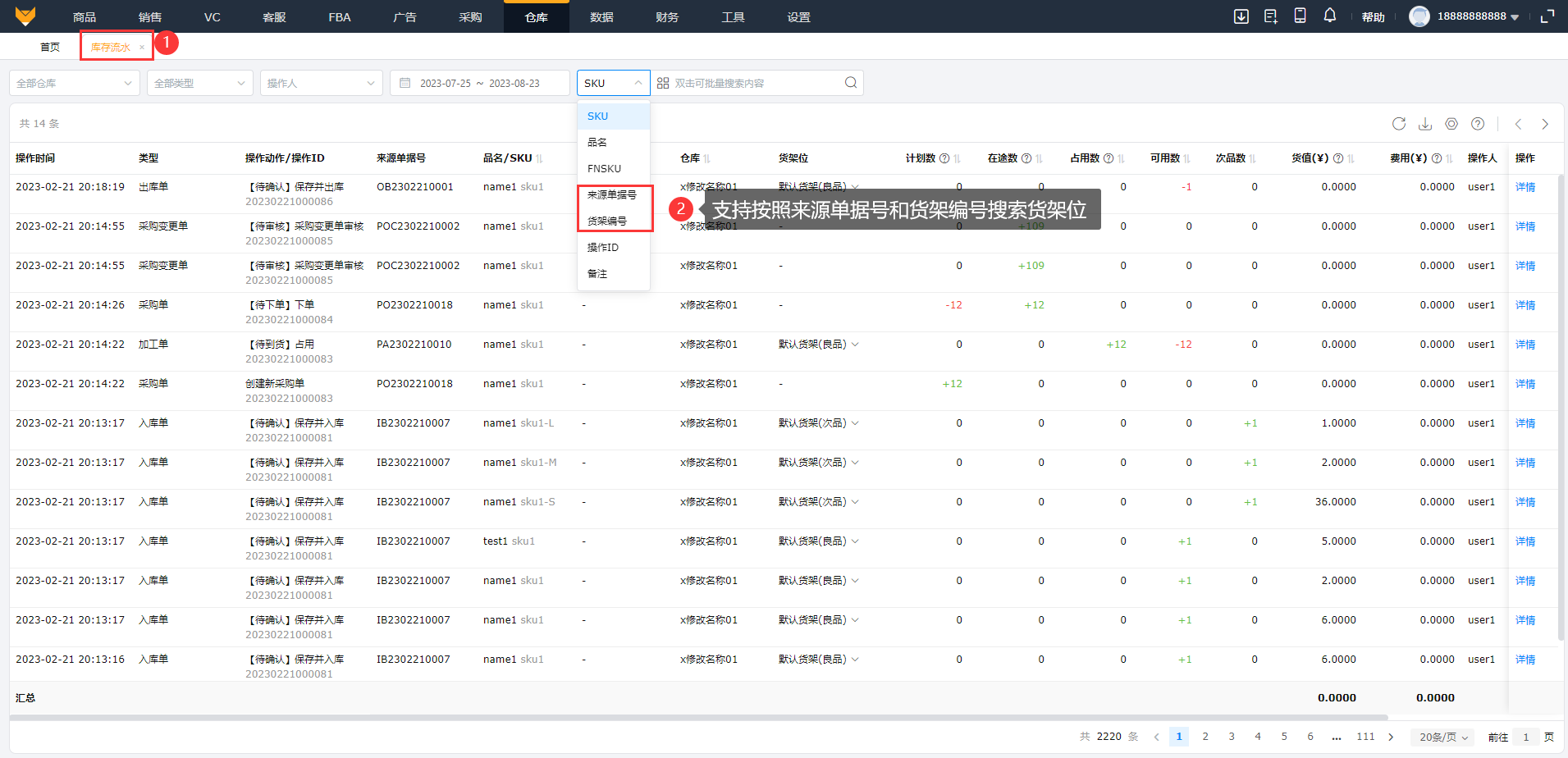Click the download box icon in top bar
Viewport: 1568px width, 758px height.
point(1241,16)
